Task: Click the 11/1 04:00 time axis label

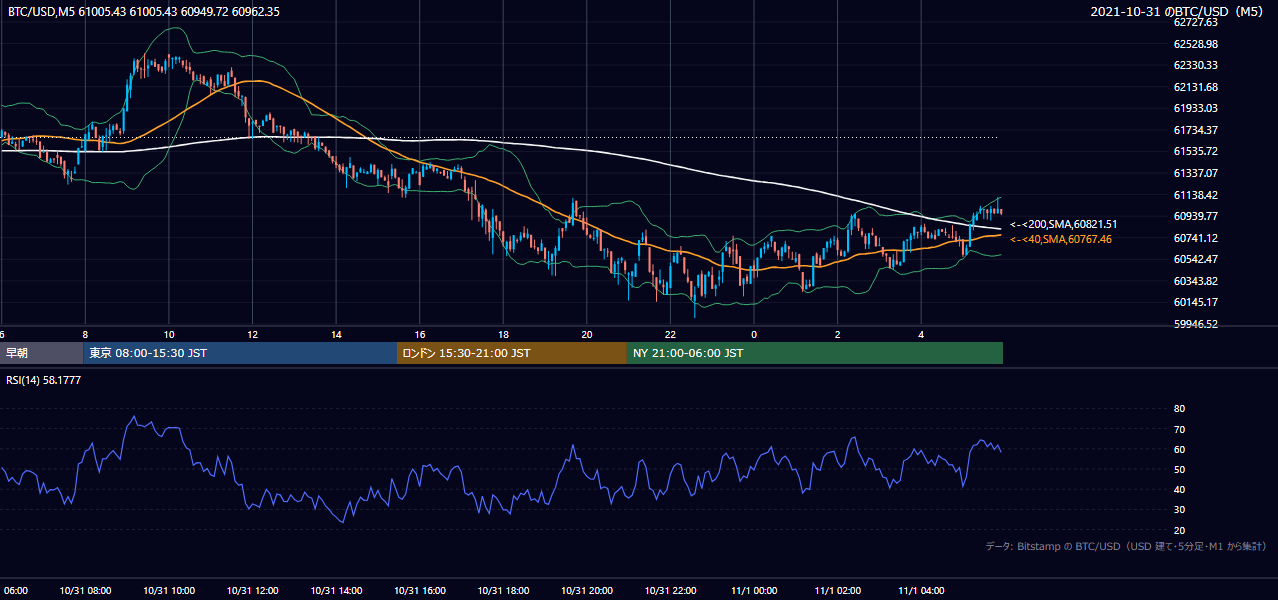Action: tap(920, 590)
